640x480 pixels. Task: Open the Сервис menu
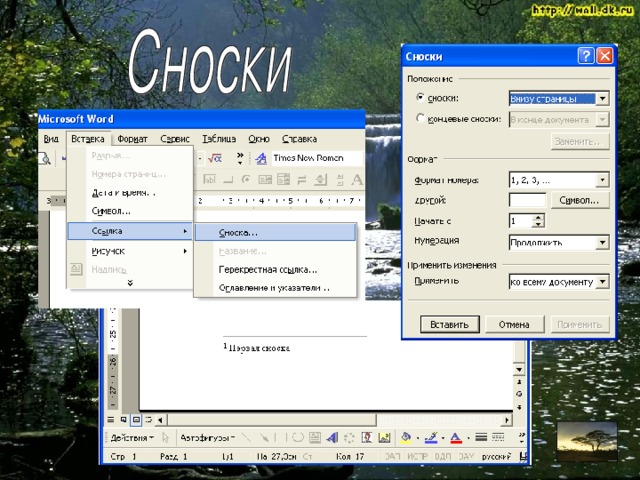(175, 139)
